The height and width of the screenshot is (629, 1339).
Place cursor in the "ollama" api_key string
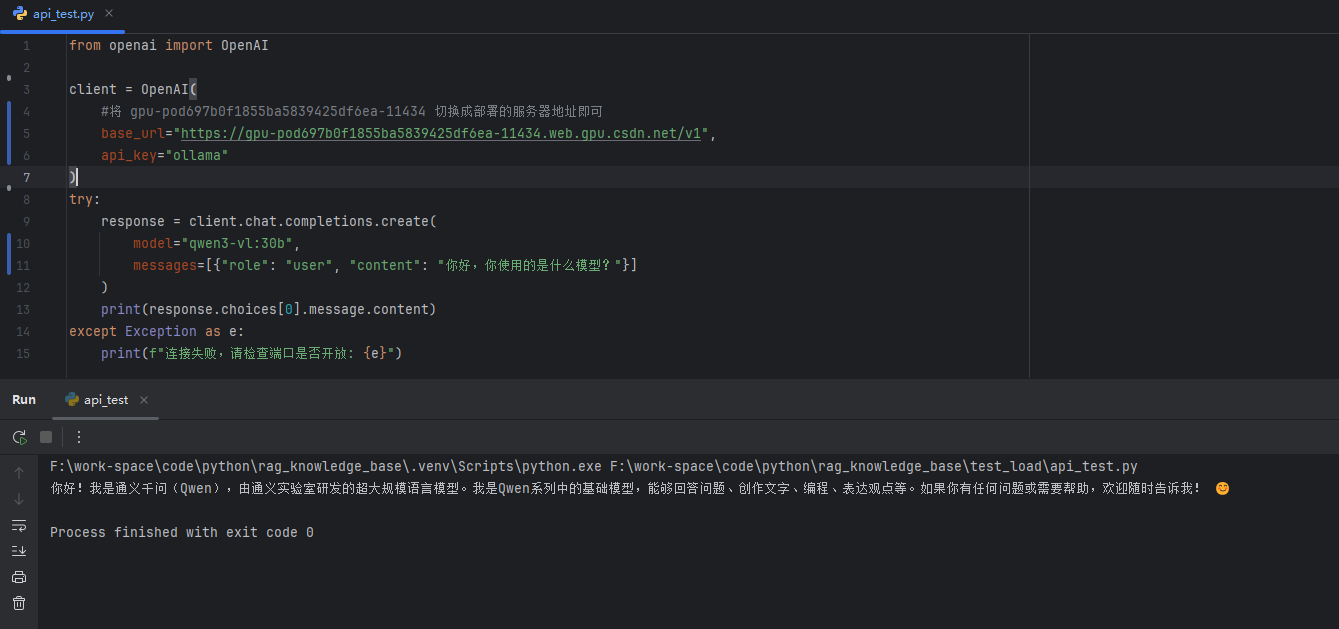click(x=198, y=155)
